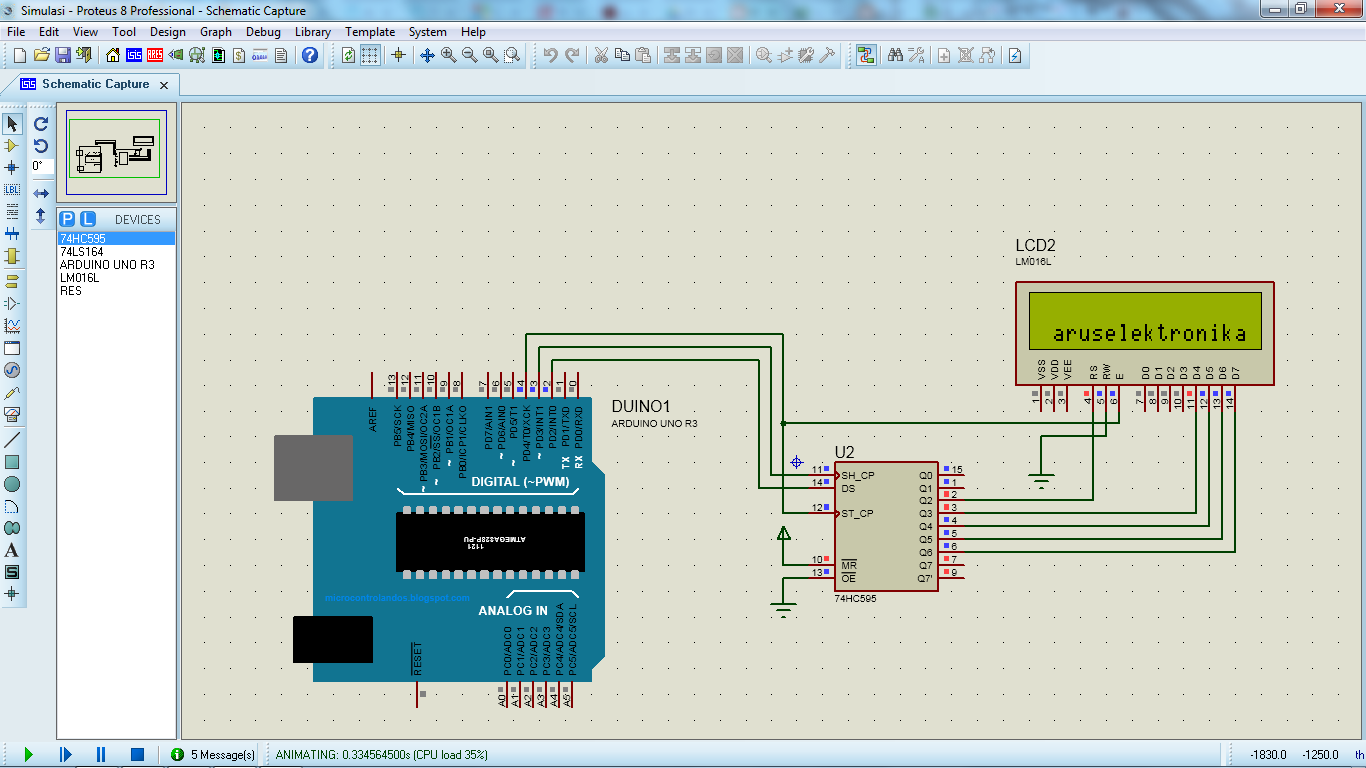Flip vertically with the Y-mirror arrow

pos(41,215)
